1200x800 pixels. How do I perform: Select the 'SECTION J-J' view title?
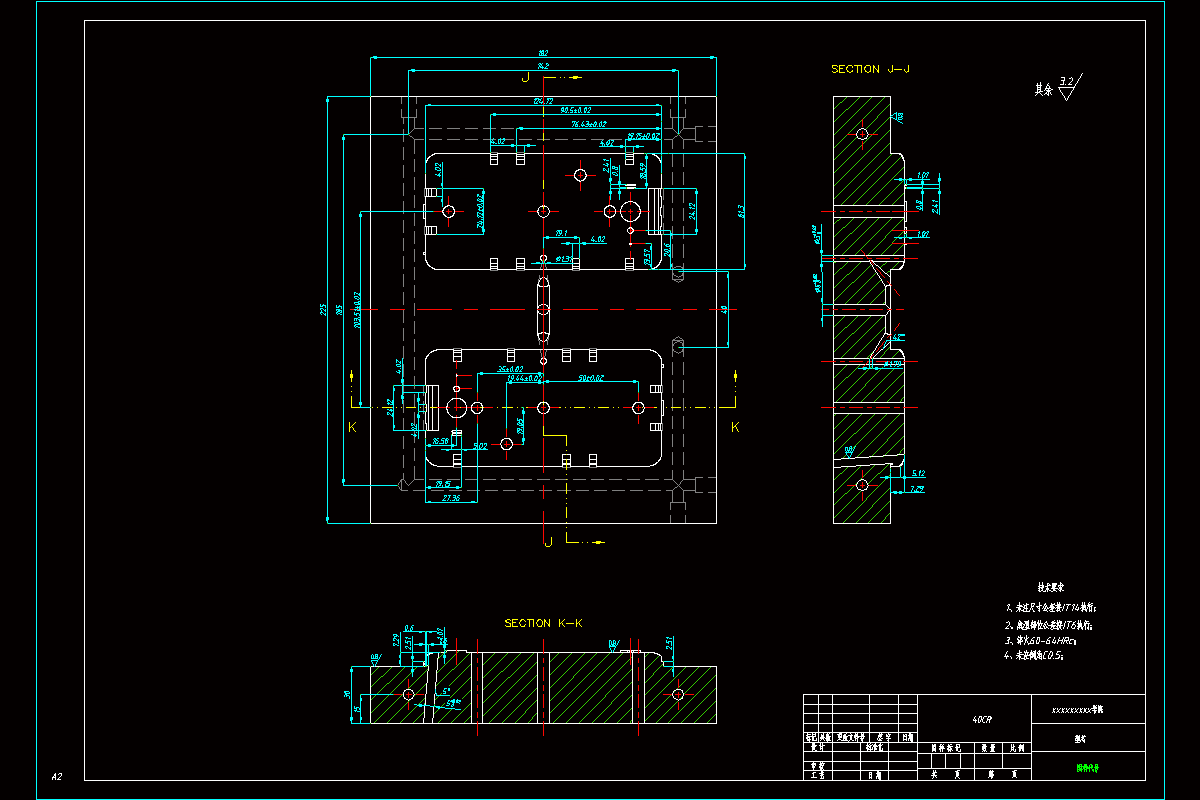(x=871, y=69)
